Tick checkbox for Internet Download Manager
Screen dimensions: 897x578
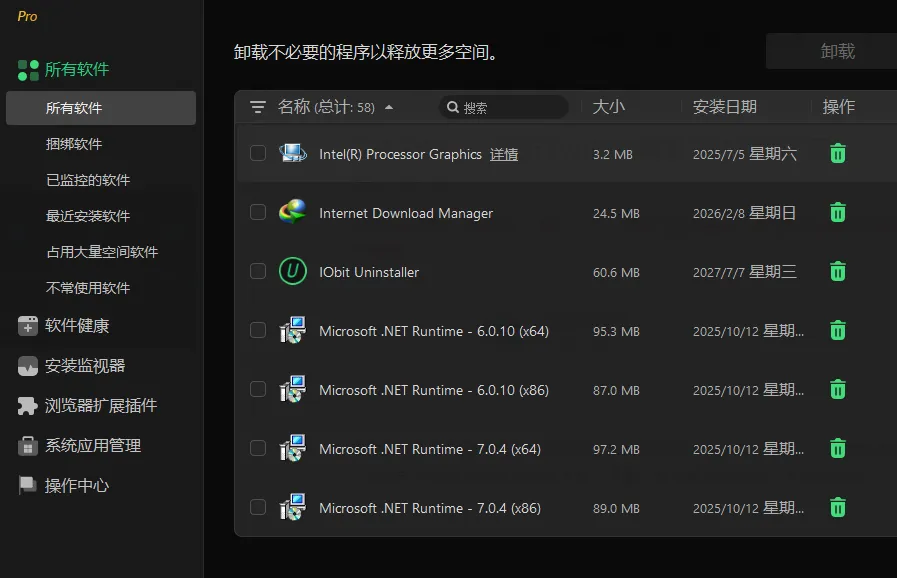[x=258, y=212]
